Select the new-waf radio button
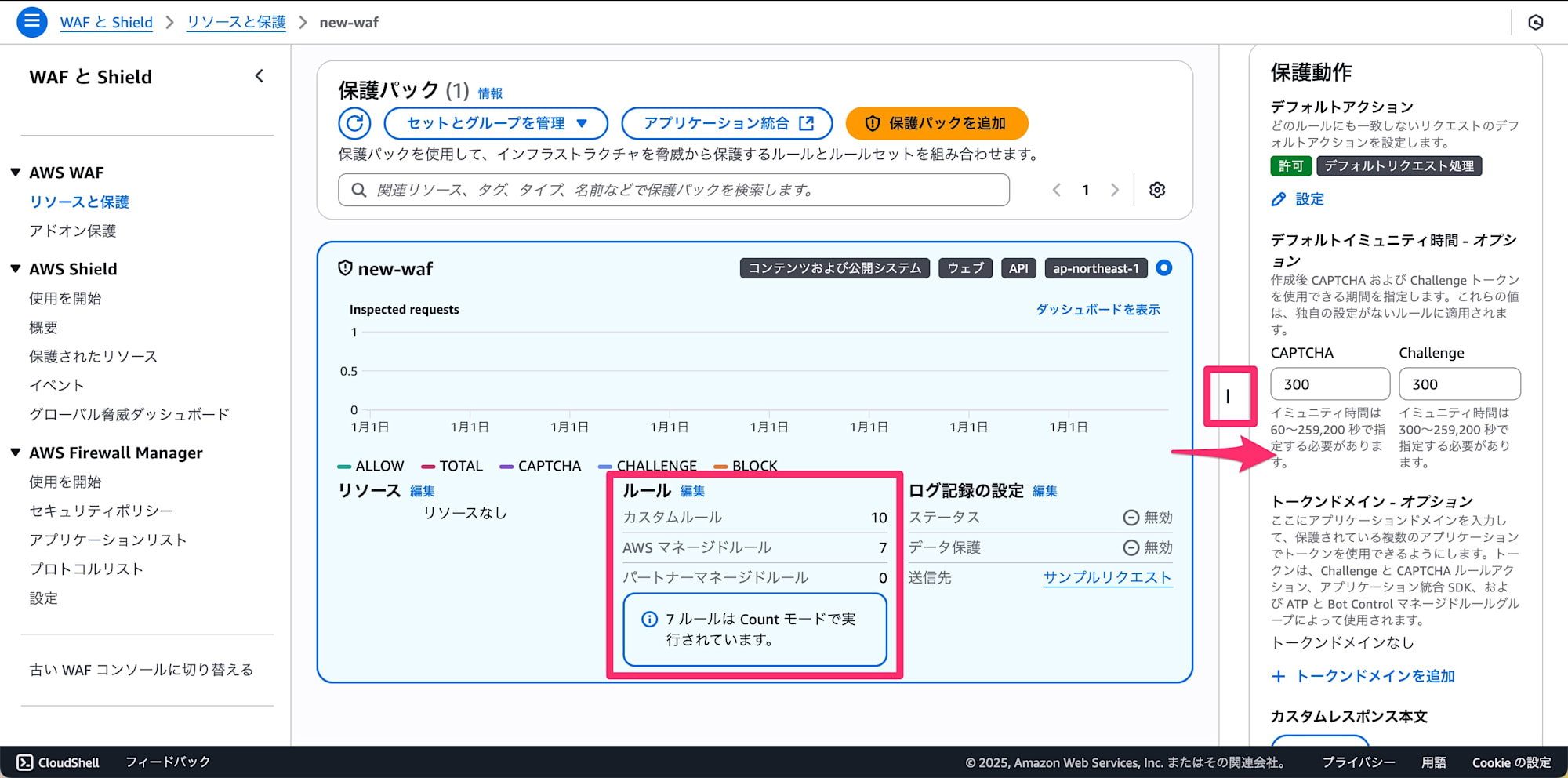Screen dimensions: 1568x778 pos(1164,268)
